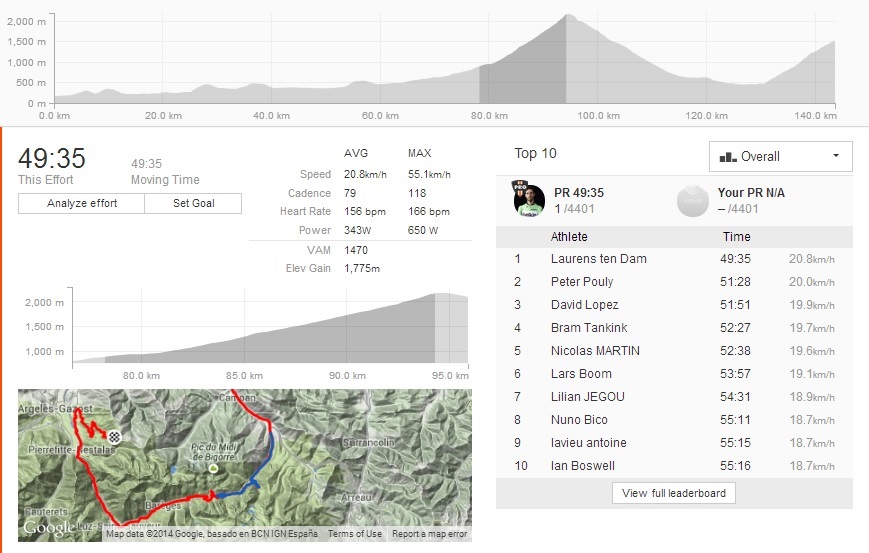This screenshot has width=869, height=553.
Task: Click Report a map error link
Action: click(429, 534)
